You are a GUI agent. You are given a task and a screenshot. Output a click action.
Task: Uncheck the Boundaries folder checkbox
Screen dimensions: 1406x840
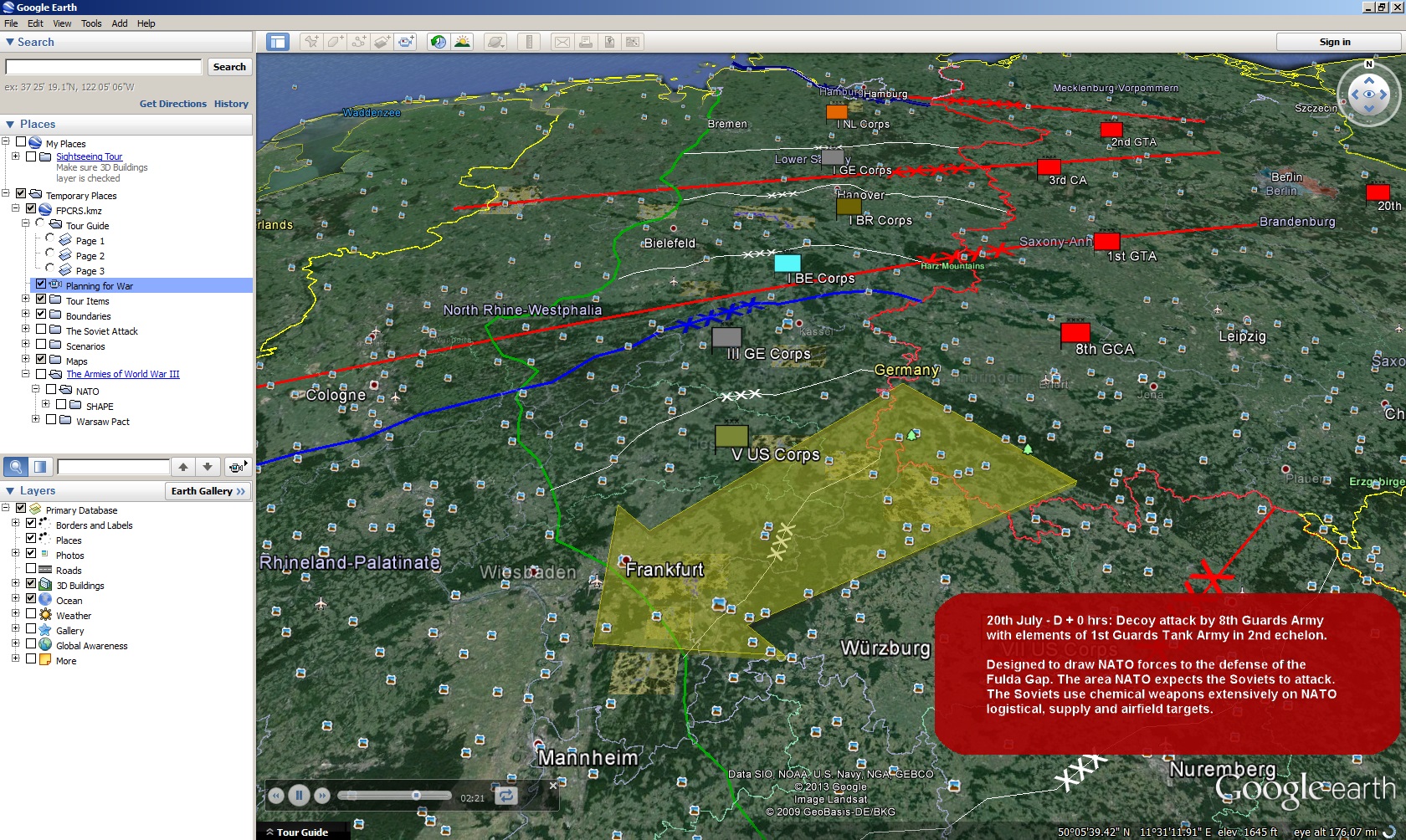[x=41, y=315]
